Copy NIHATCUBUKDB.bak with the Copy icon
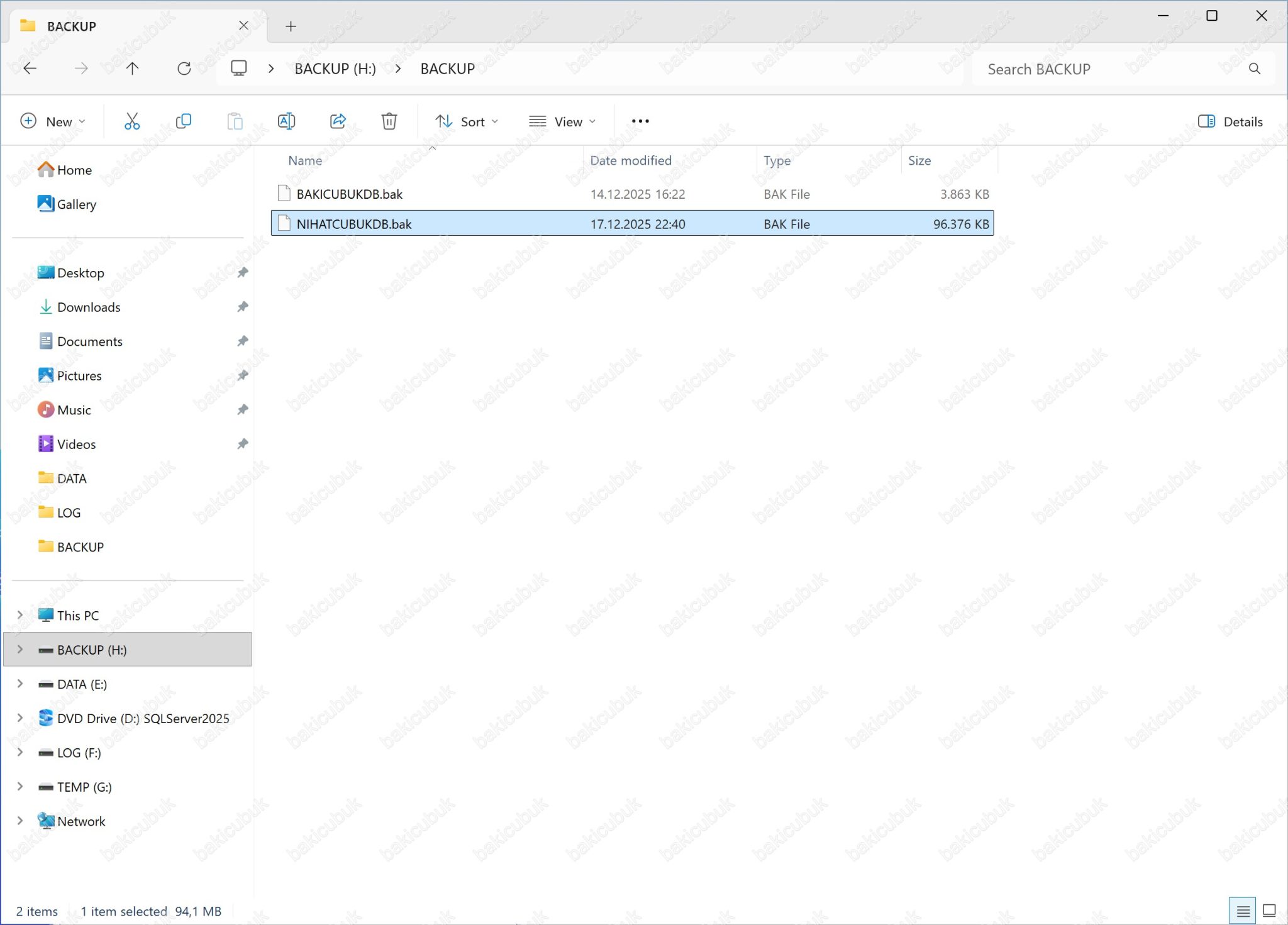 [x=183, y=121]
